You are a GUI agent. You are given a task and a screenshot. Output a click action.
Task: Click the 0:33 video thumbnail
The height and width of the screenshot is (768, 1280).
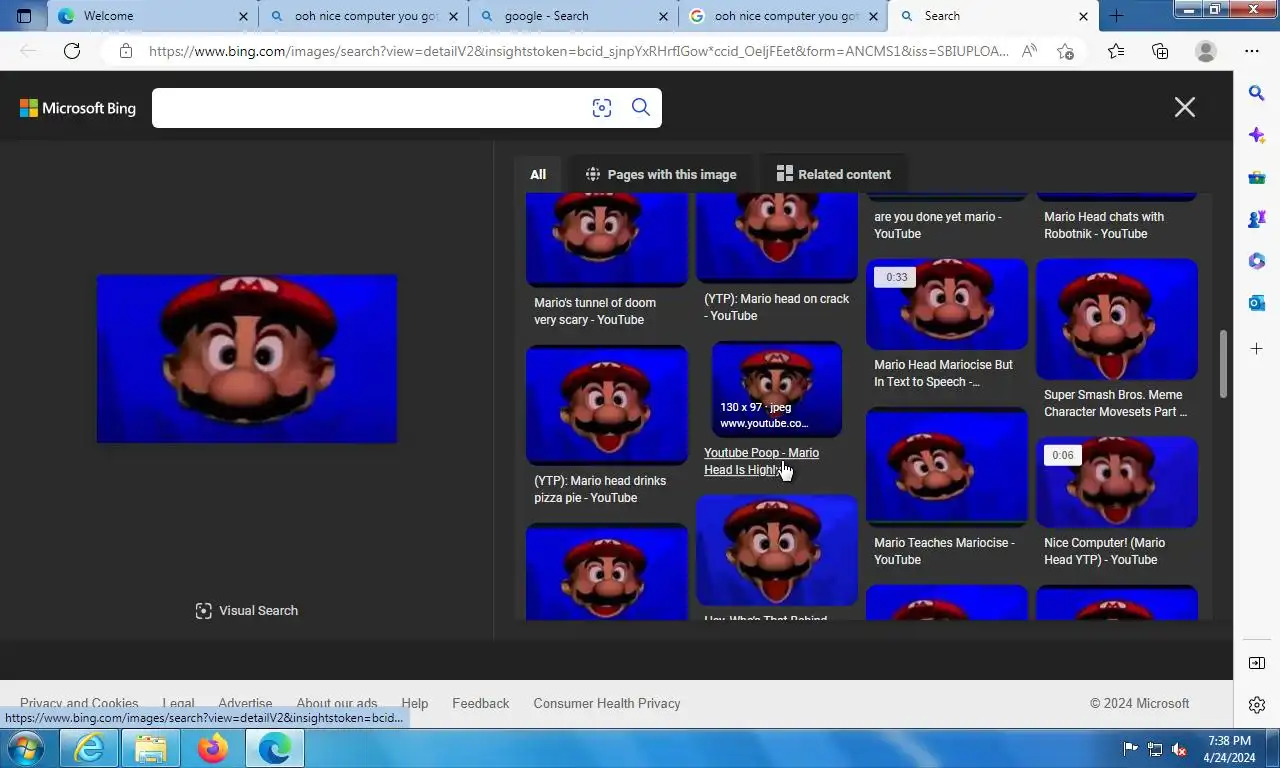pos(947,305)
